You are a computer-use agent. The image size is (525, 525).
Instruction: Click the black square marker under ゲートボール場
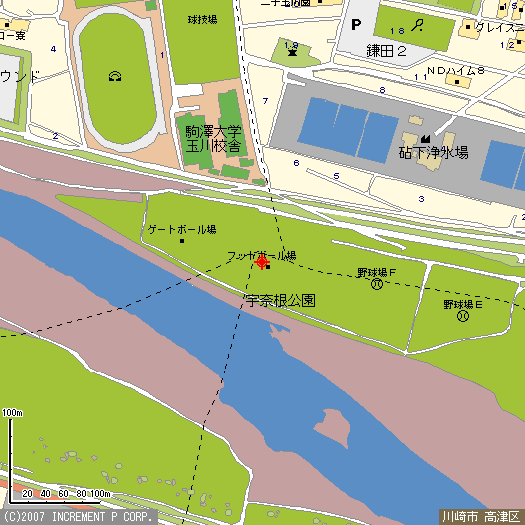[x=182, y=241]
